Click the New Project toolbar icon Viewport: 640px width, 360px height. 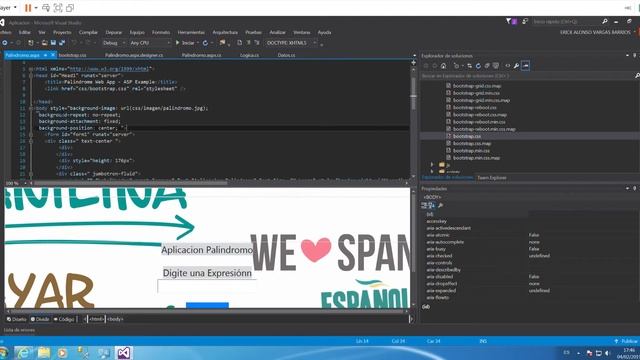[x=31, y=42]
